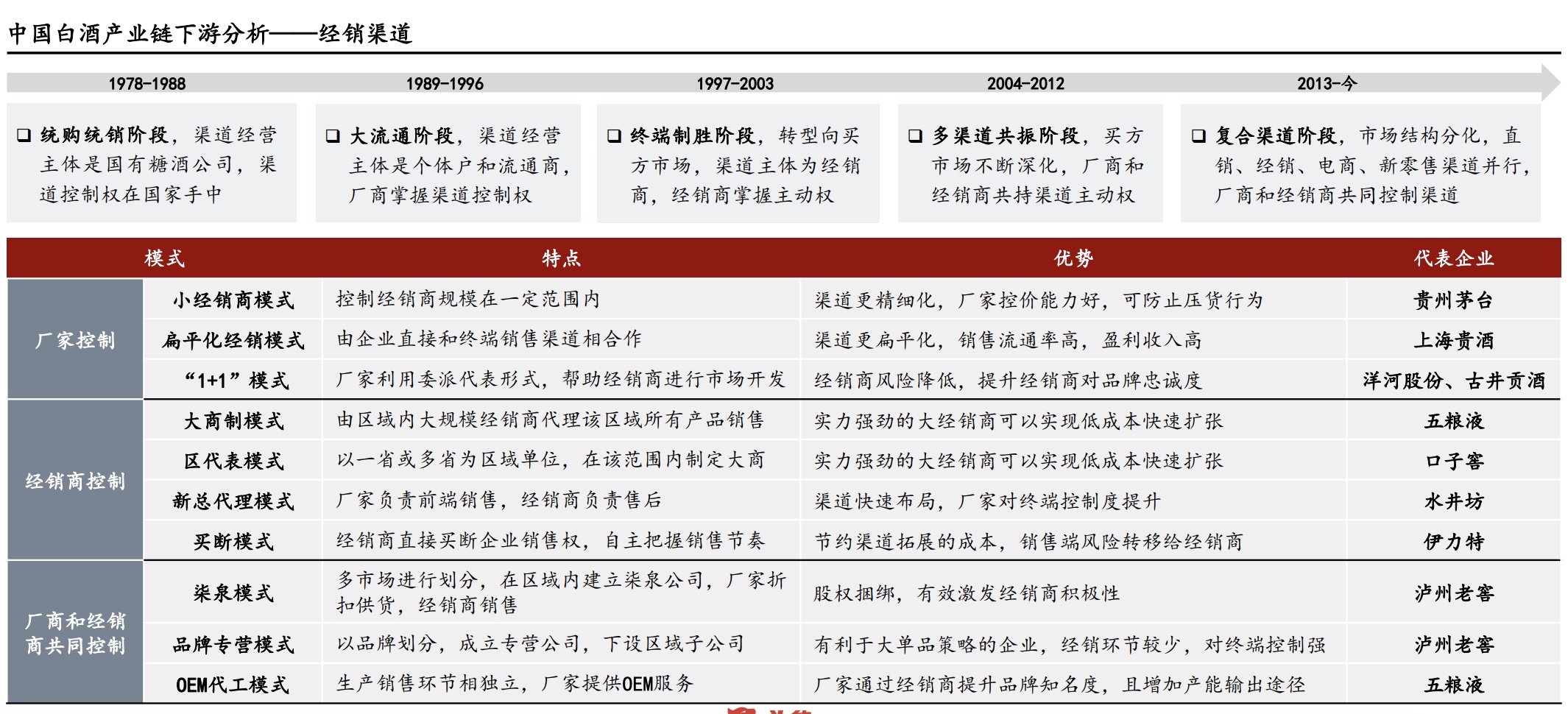Click the 优势 column header

tap(1073, 258)
